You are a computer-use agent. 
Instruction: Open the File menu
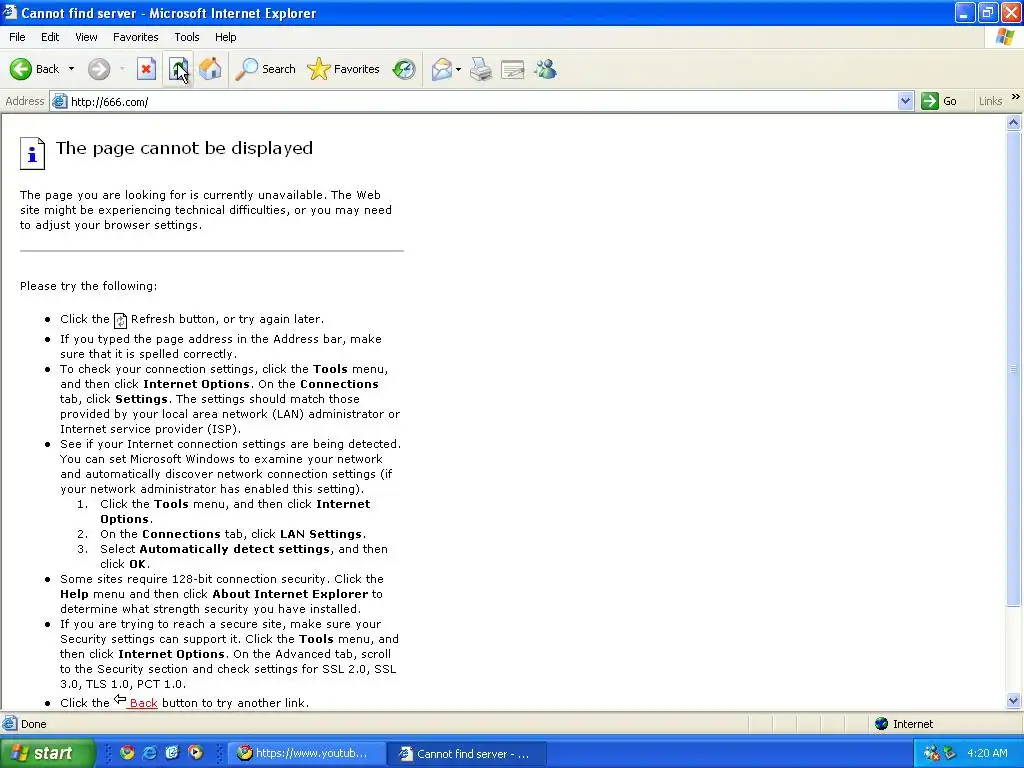[18, 37]
